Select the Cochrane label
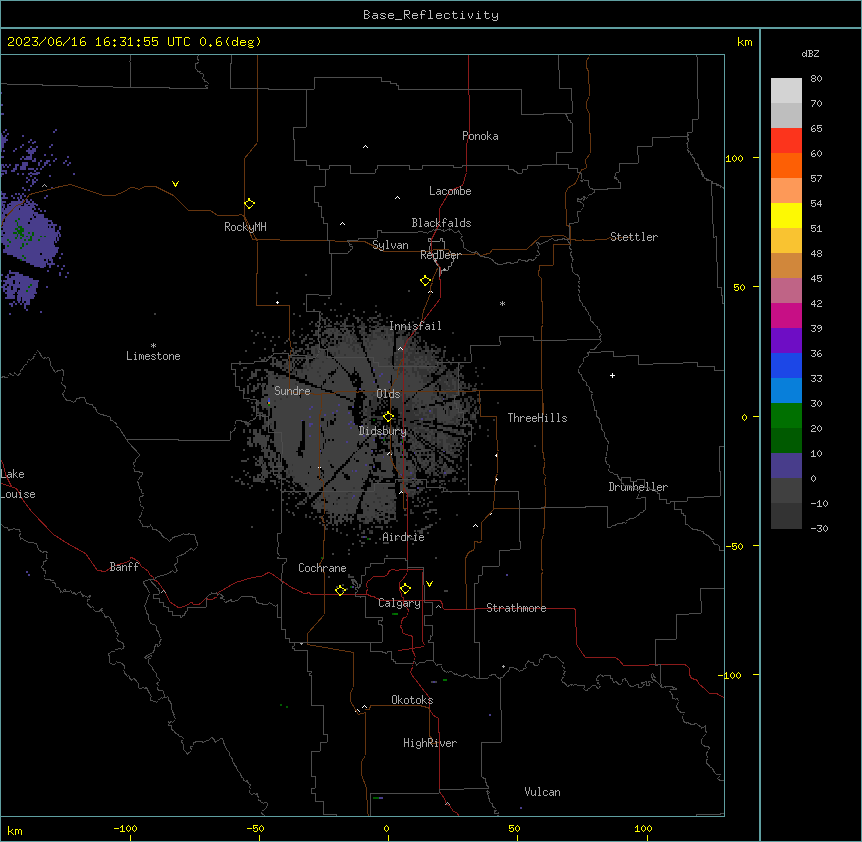The height and width of the screenshot is (842, 862). tap(322, 568)
